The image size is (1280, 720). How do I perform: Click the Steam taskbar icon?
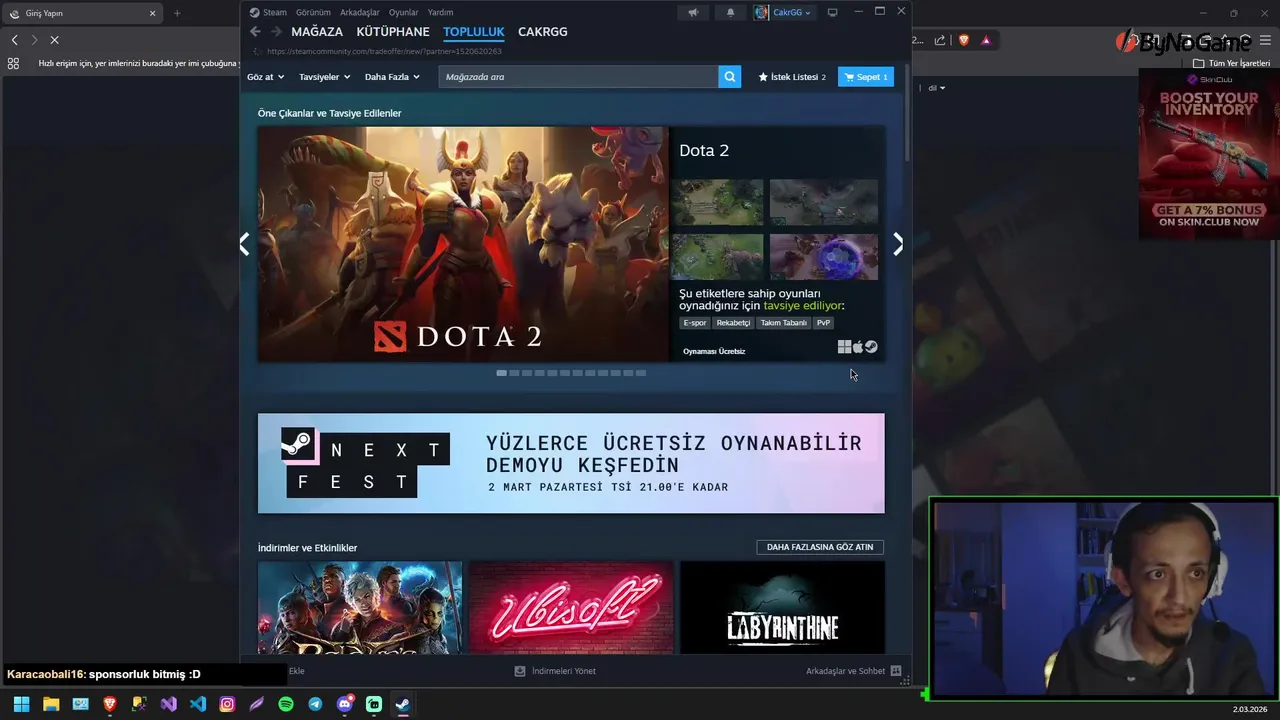pos(402,704)
